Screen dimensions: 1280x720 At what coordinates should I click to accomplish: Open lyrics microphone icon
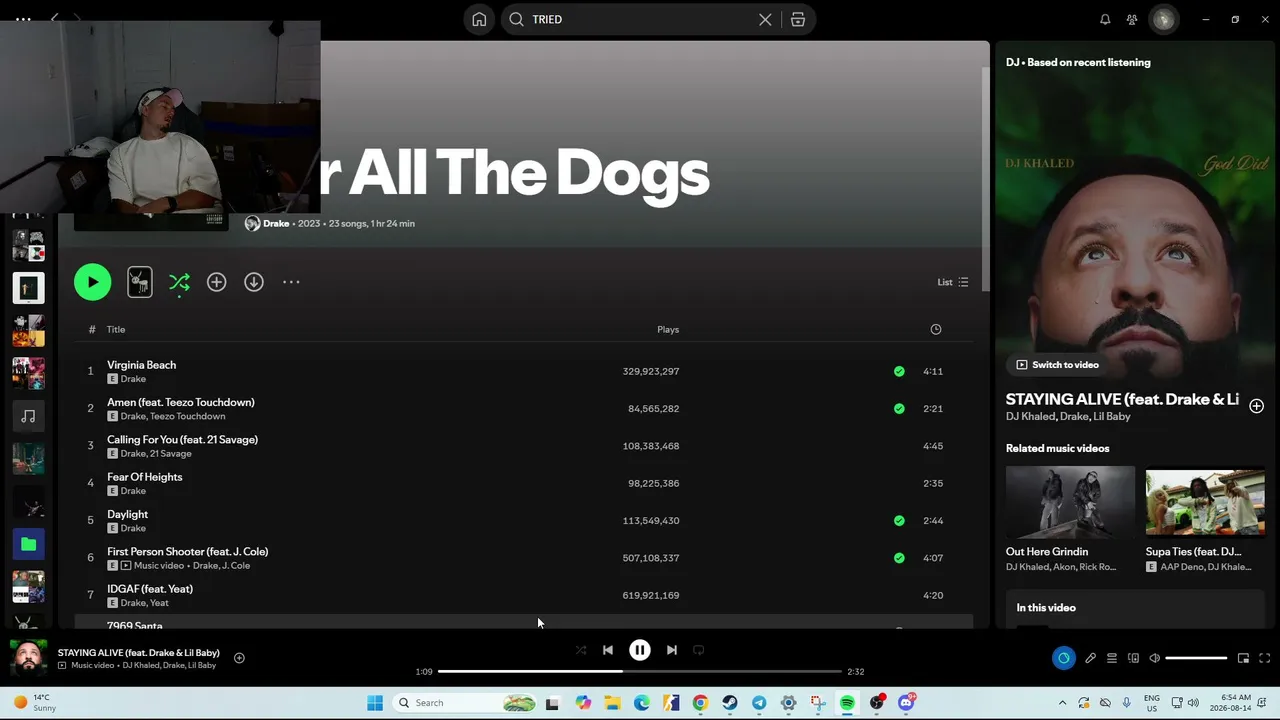coord(1090,658)
